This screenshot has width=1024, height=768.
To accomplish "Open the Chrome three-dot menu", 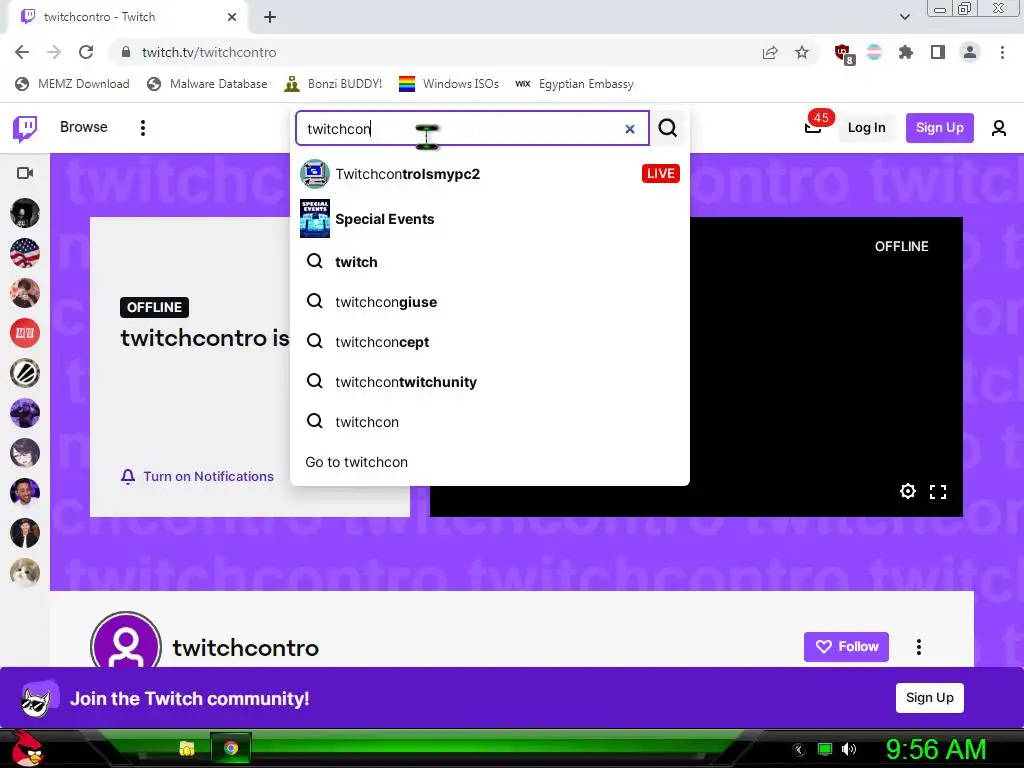I will click(1002, 52).
